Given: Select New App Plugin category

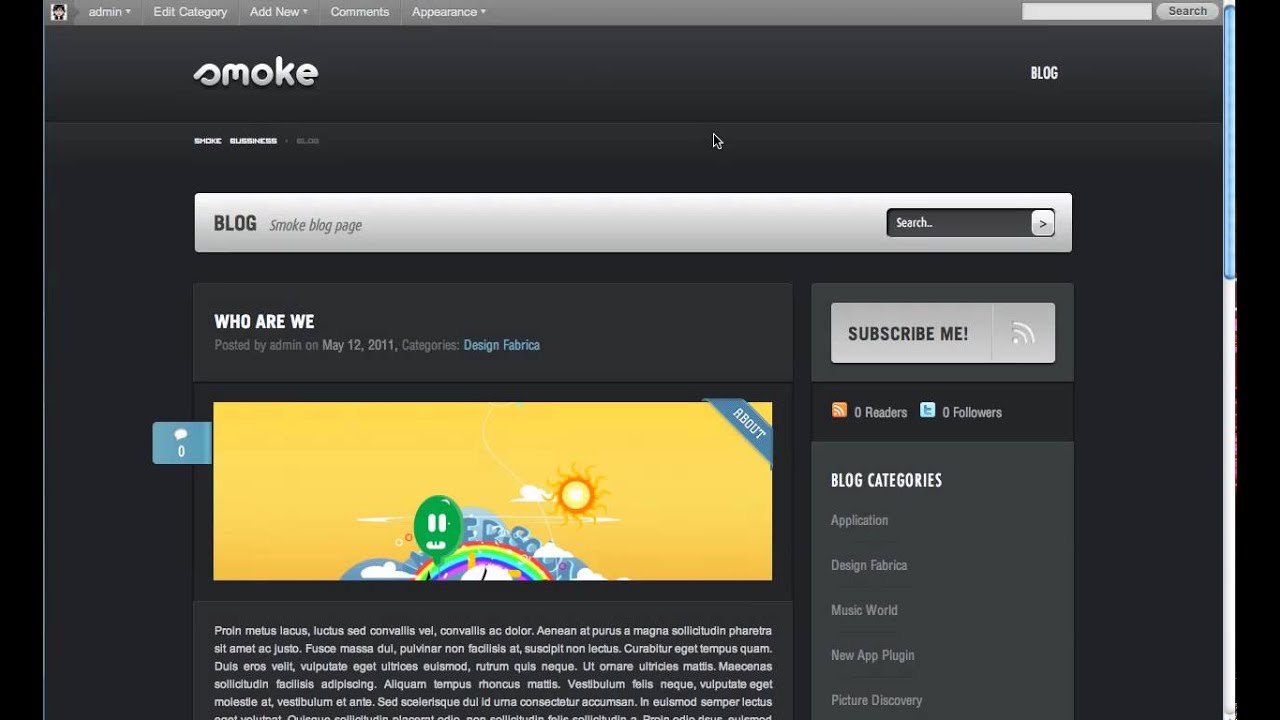Looking at the screenshot, I should point(872,655).
